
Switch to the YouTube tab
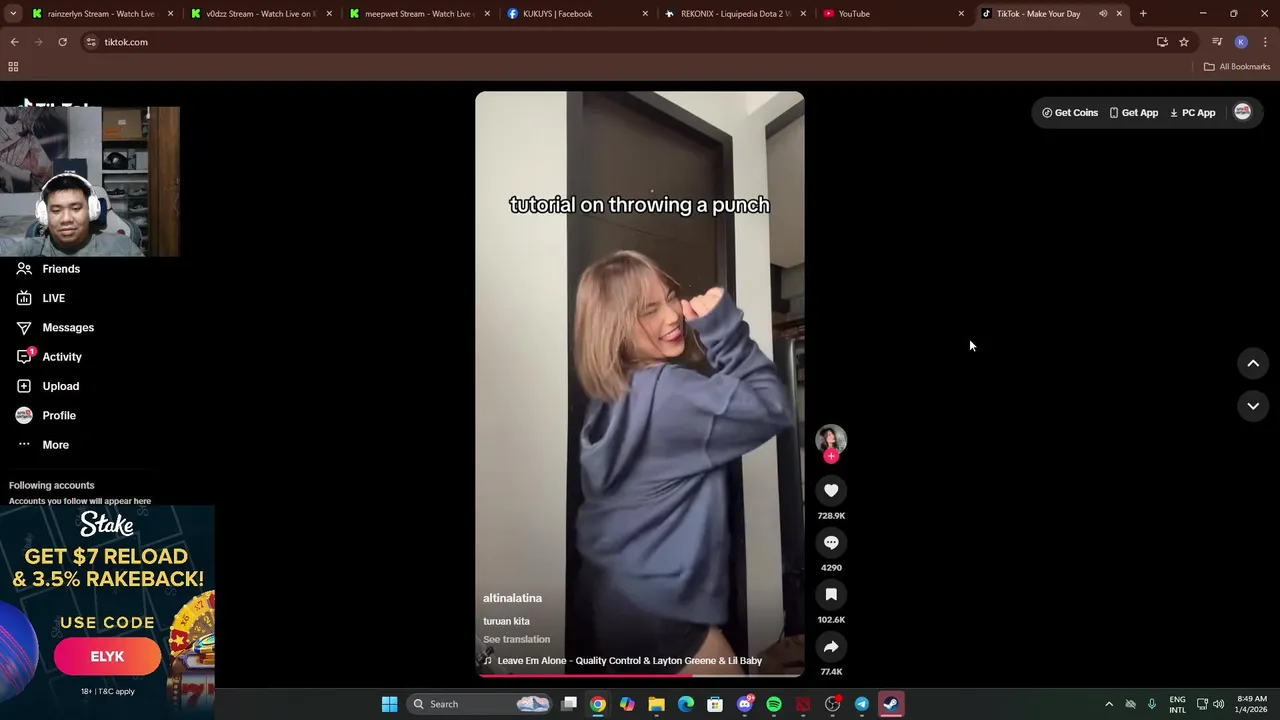(x=891, y=14)
